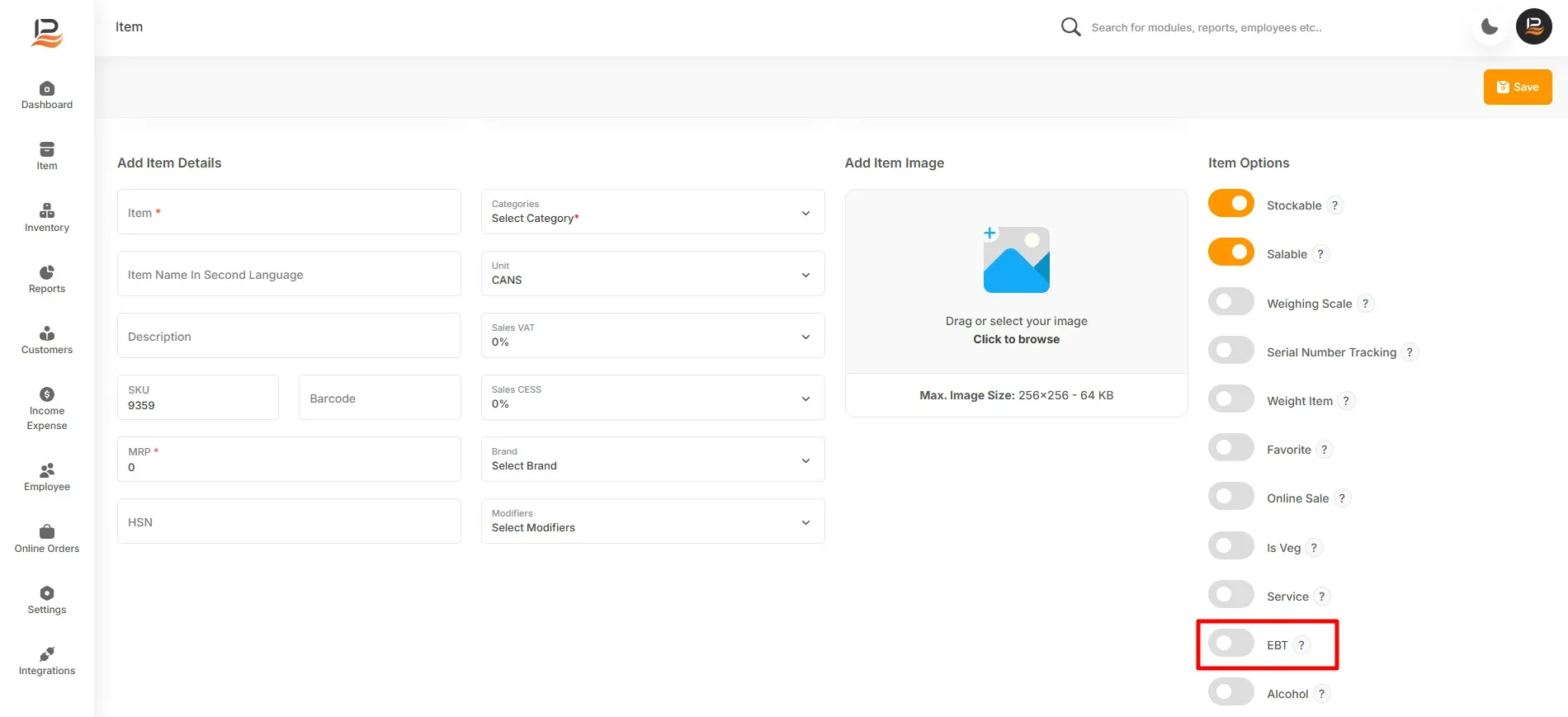Click the Barcode input field
The height and width of the screenshot is (717, 1568).
click(380, 398)
